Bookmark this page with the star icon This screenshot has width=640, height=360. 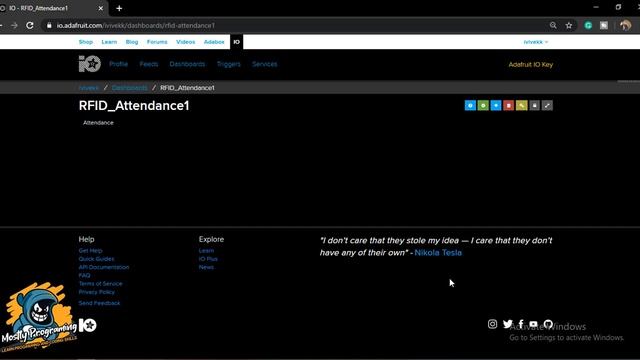pyautogui.click(x=569, y=25)
